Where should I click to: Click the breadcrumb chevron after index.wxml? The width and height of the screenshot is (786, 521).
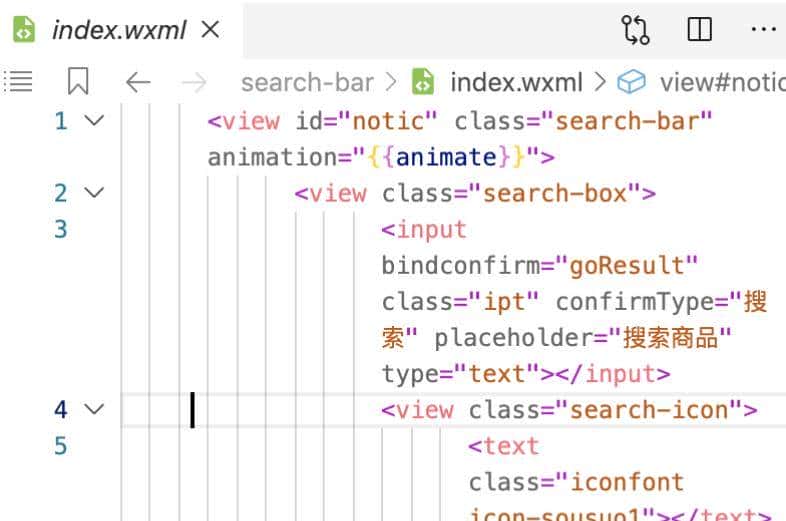[x=600, y=82]
